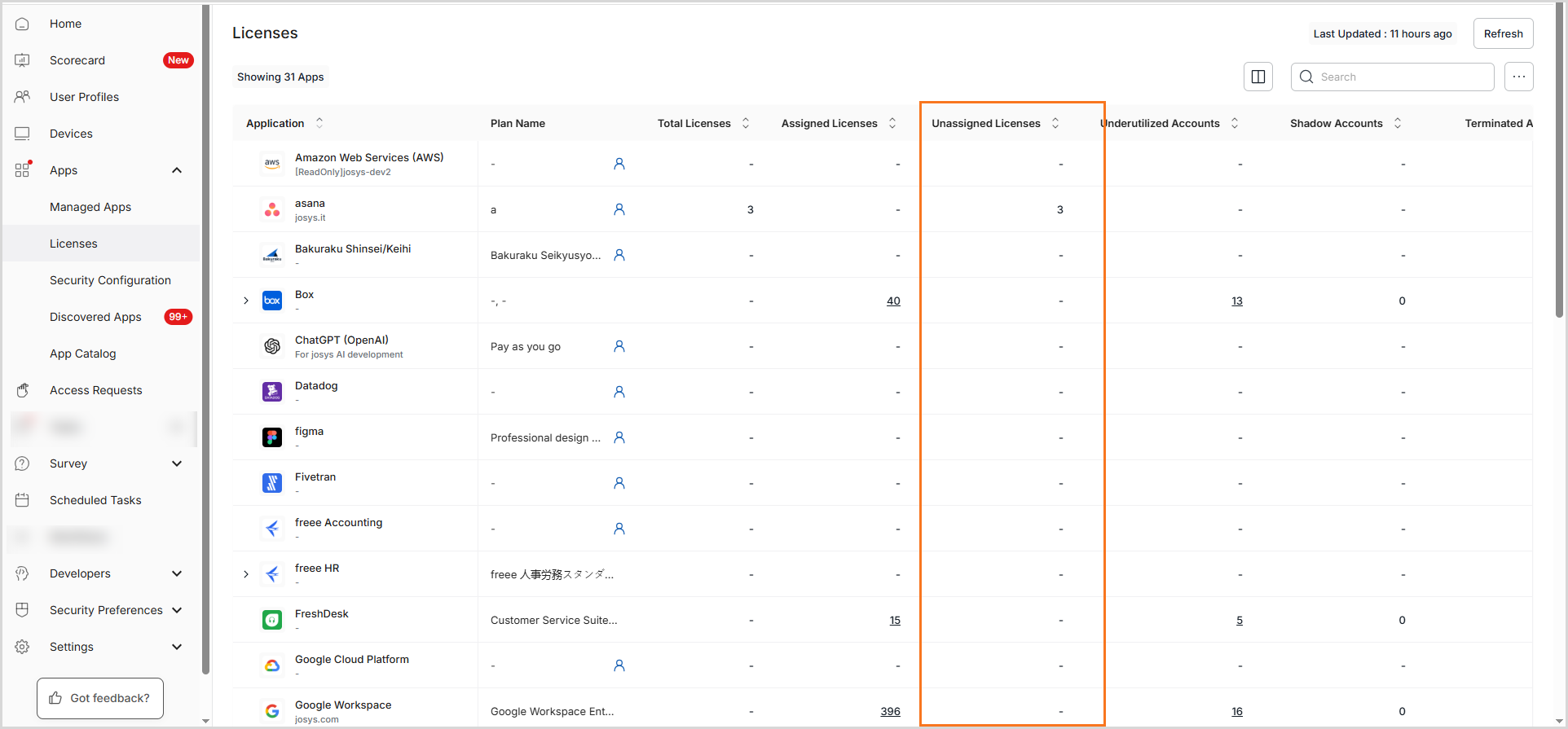Expand the Settings sidebar section
Image resolution: width=1568 pixels, height=729 pixels.
pyautogui.click(x=177, y=647)
